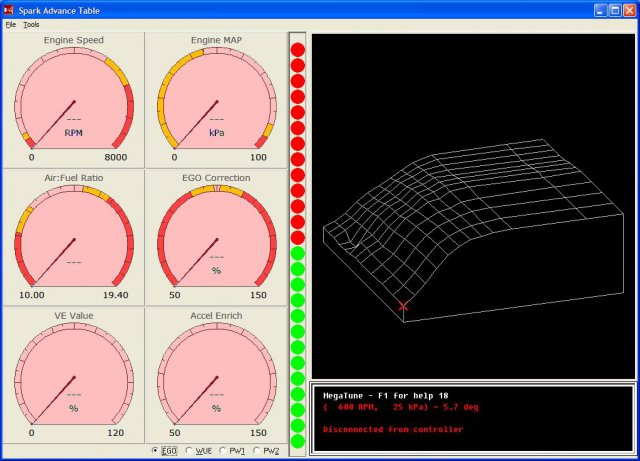Screen dimensions: 640x461
Task: Click the red X cursor on 3D table
Action: (403, 306)
